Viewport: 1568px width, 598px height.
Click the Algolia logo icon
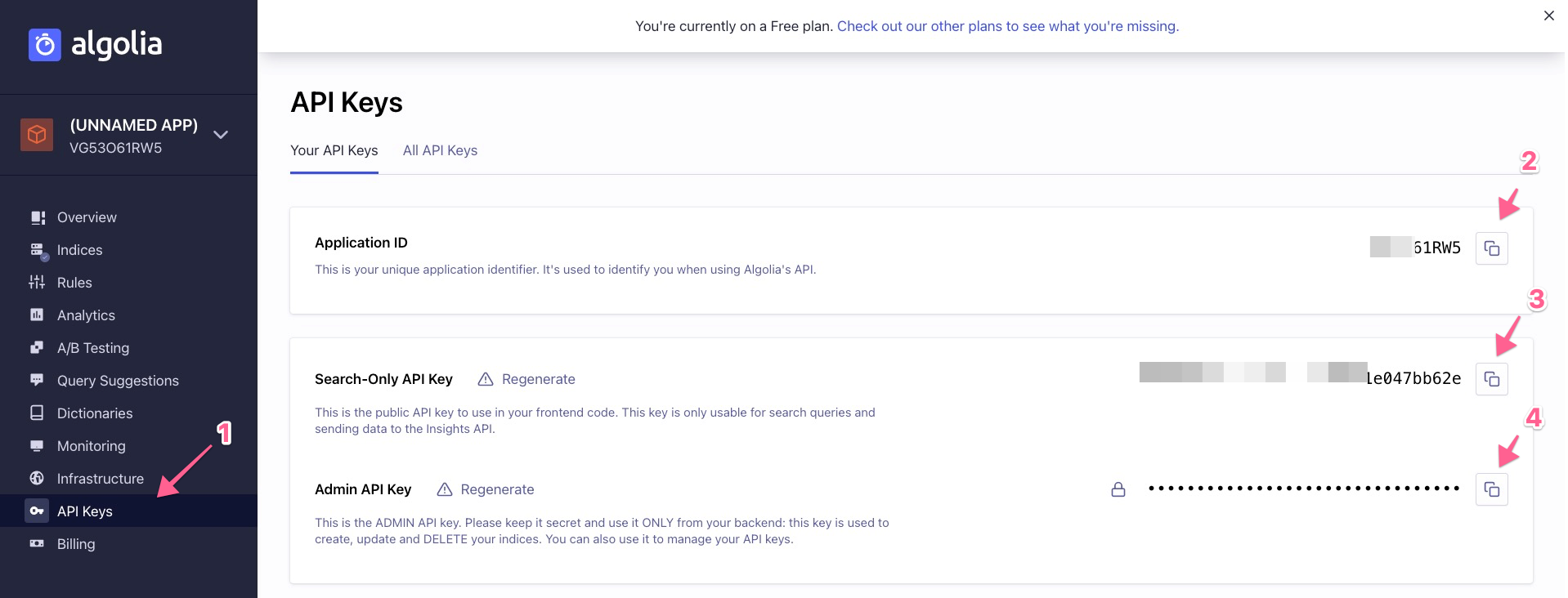(x=45, y=45)
